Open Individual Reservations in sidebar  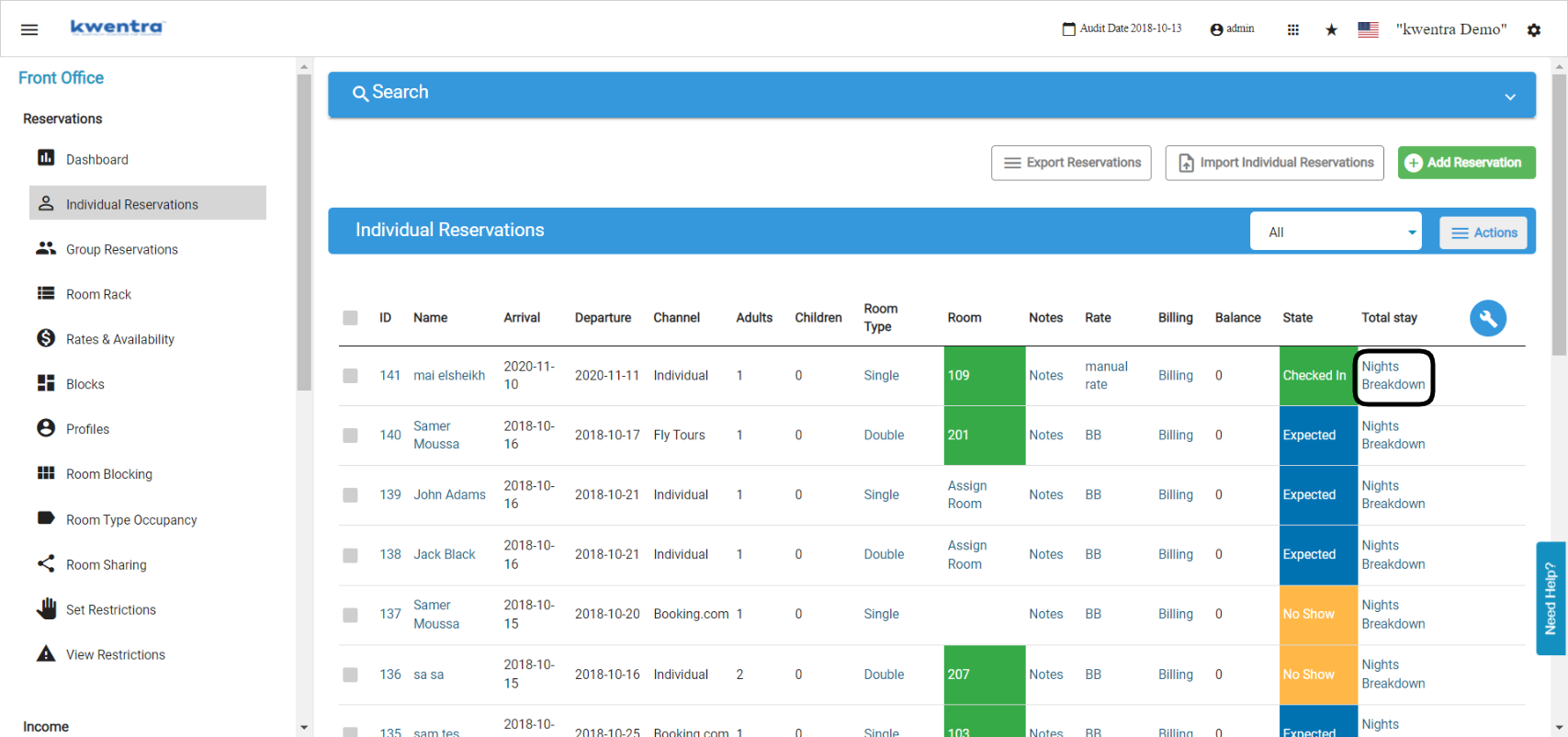[x=148, y=203]
